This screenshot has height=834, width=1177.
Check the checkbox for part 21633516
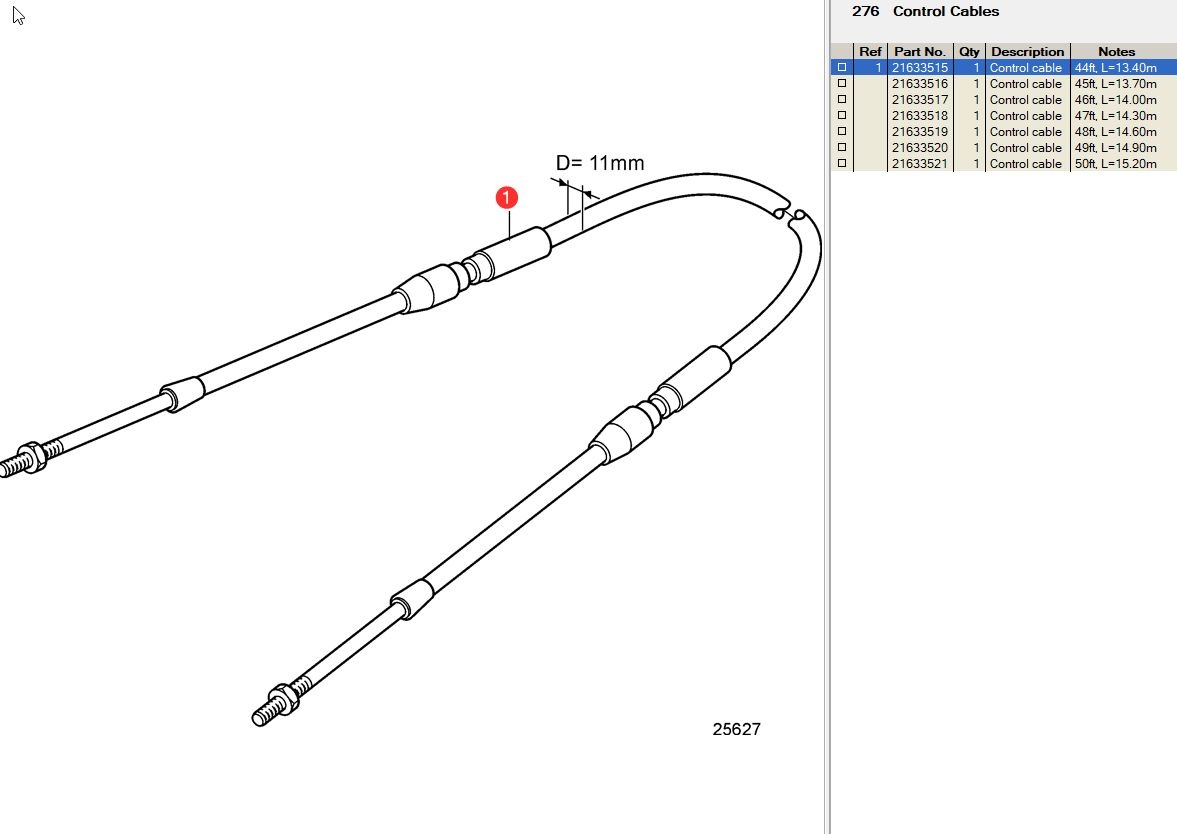(842, 84)
